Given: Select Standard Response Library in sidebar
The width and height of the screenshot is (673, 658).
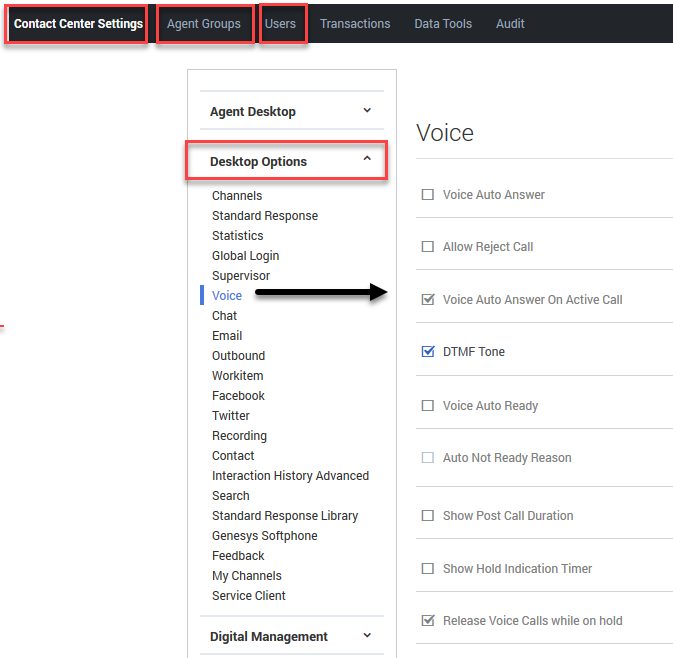Looking at the screenshot, I should (x=284, y=516).
